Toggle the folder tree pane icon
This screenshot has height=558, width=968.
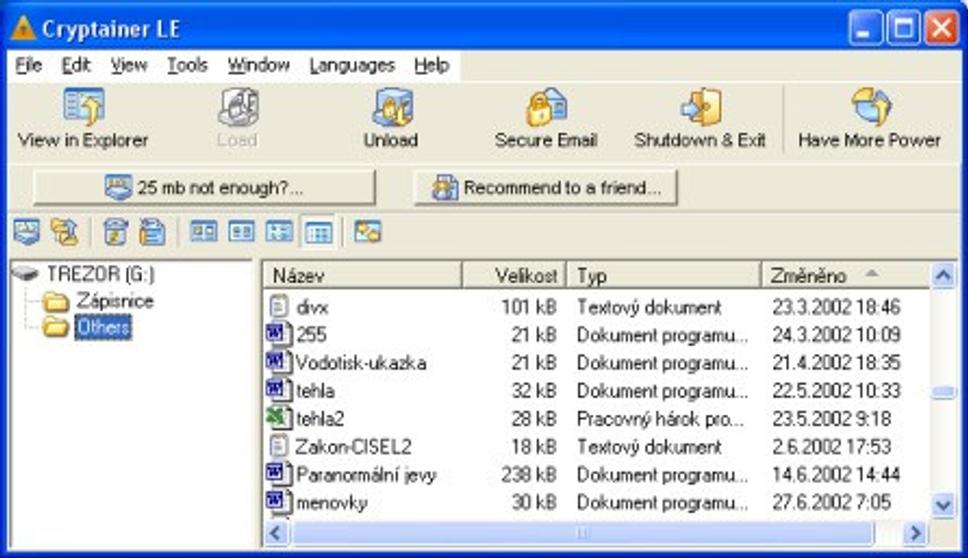pyautogui.click(x=368, y=232)
